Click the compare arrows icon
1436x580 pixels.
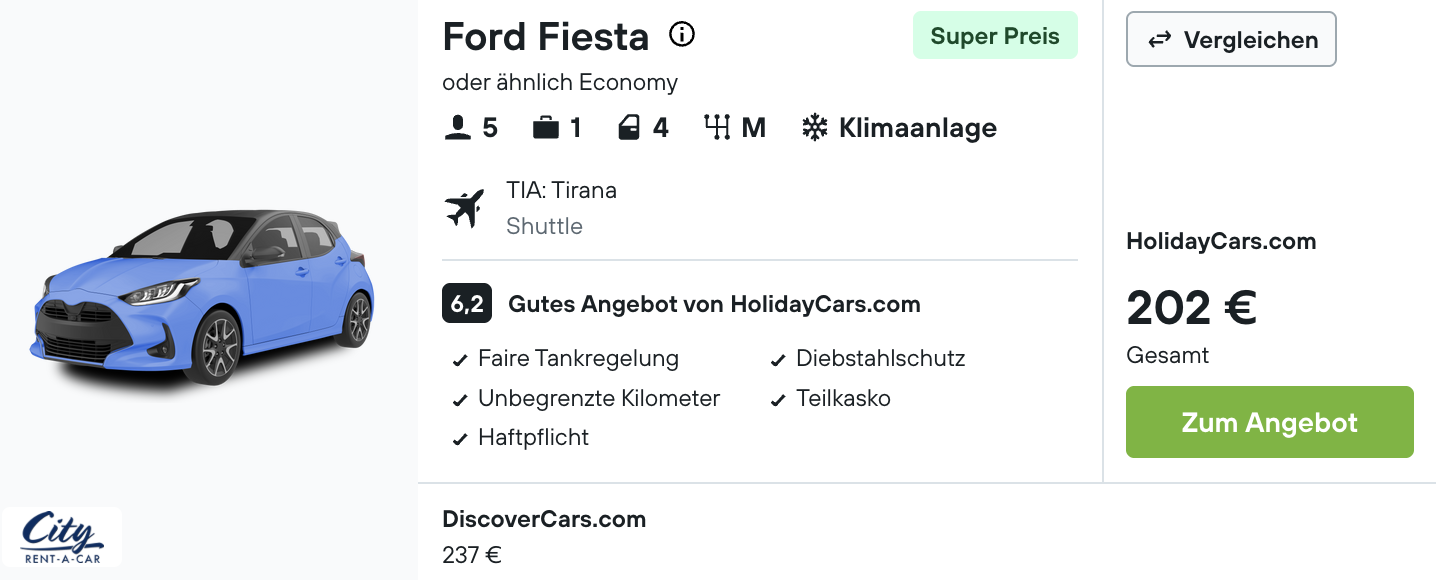tap(1160, 40)
